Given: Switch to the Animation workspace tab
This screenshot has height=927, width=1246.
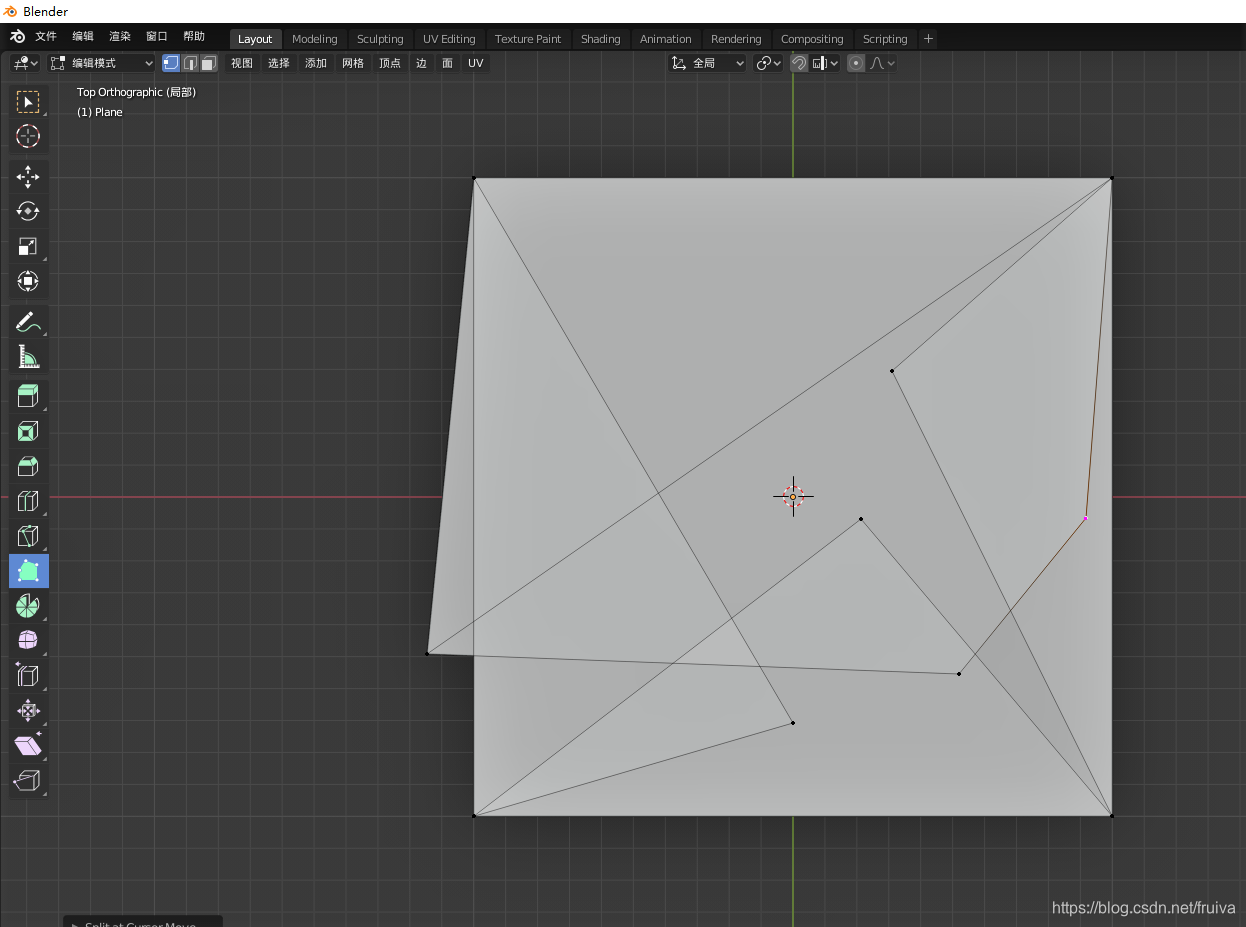Looking at the screenshot, I should point(665,39).
